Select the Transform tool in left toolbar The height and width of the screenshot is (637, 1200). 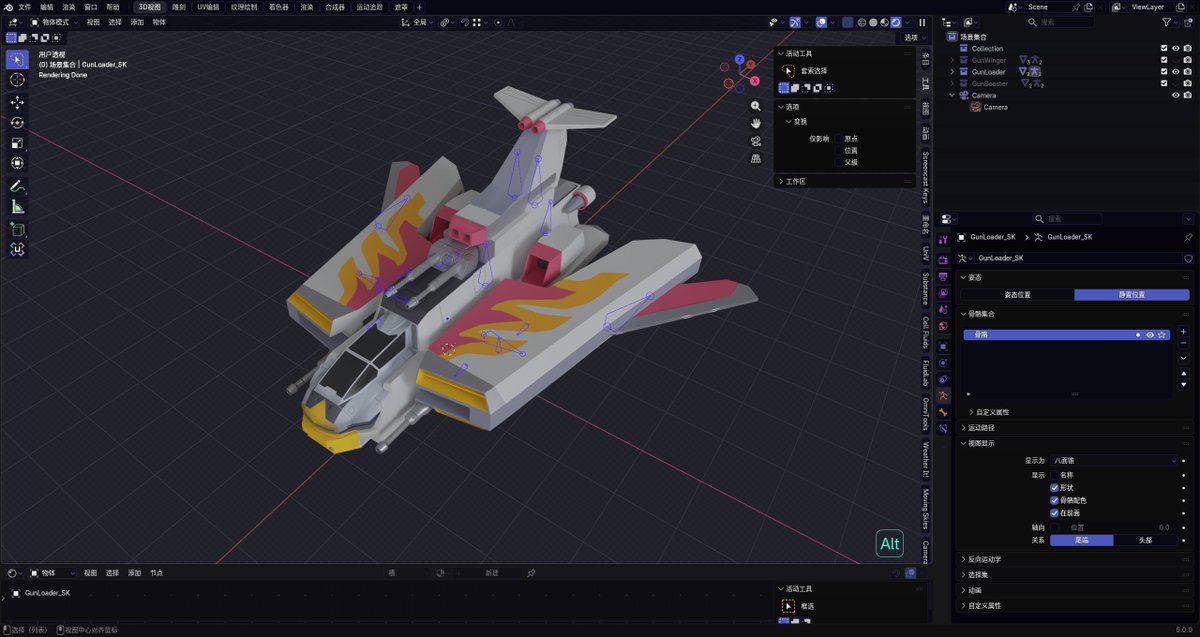[17, 163]
